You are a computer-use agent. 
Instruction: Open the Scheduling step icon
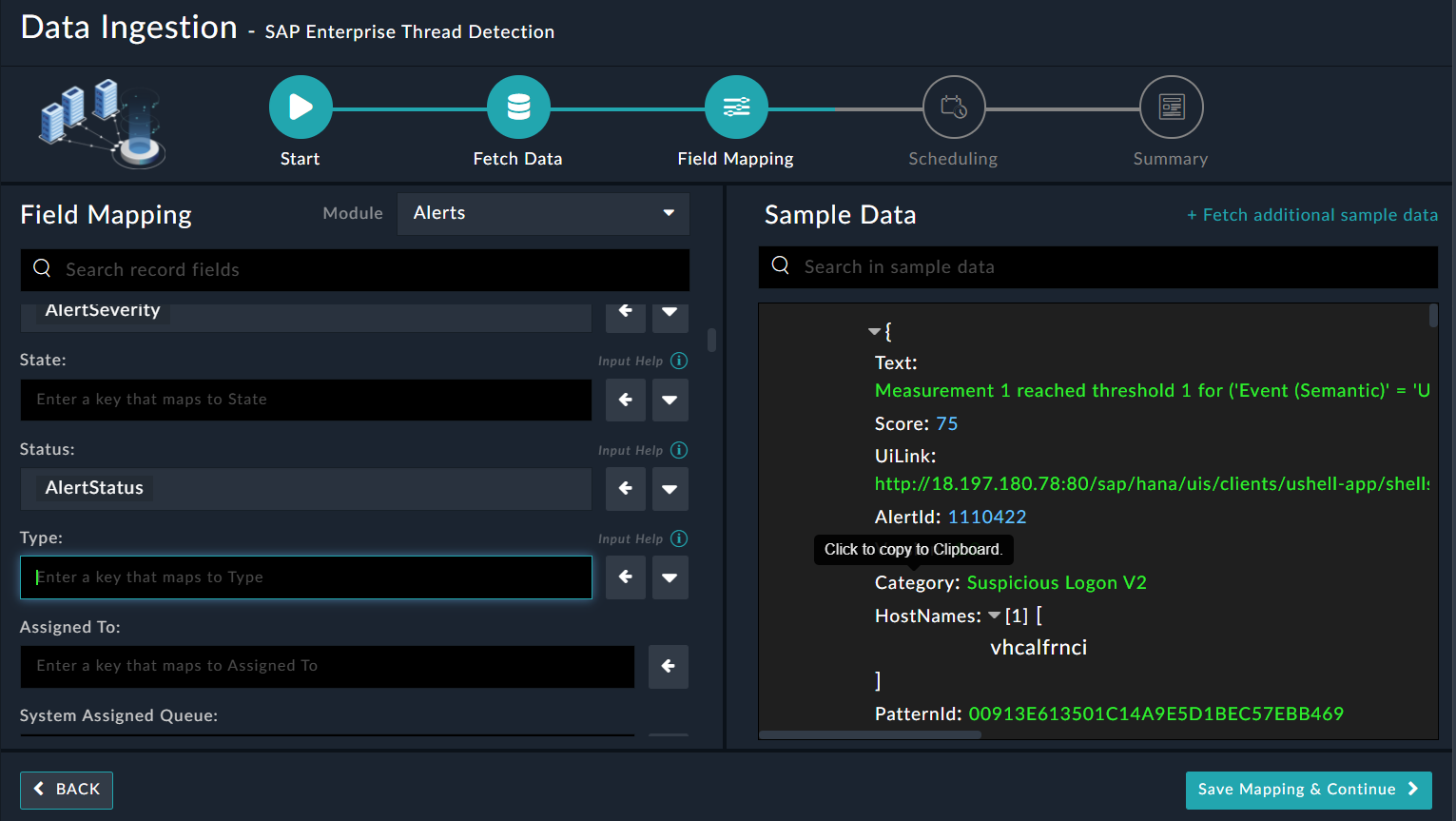953,108
